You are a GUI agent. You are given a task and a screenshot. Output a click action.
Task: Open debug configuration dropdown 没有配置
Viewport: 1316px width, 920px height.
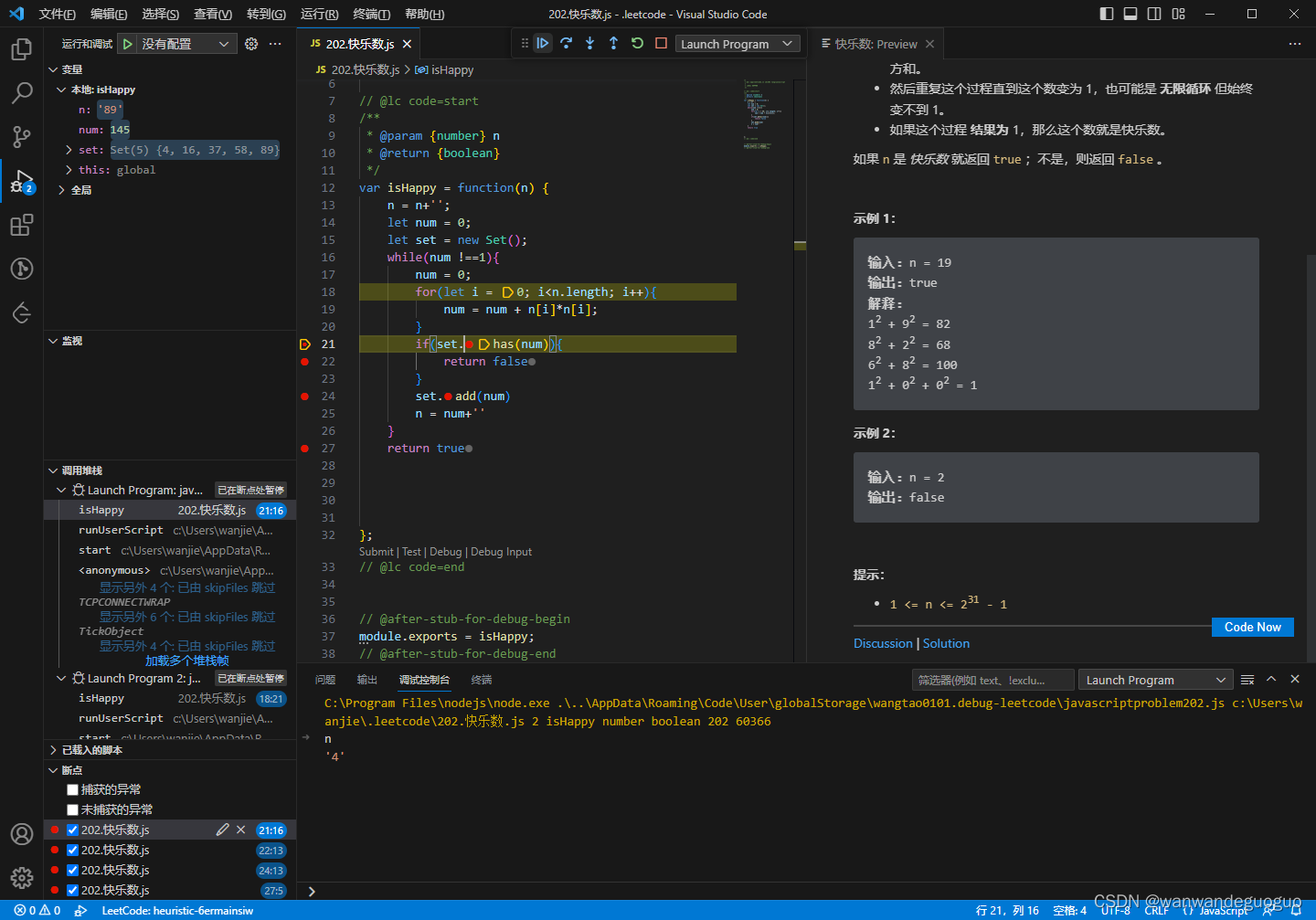click(186, 44)
